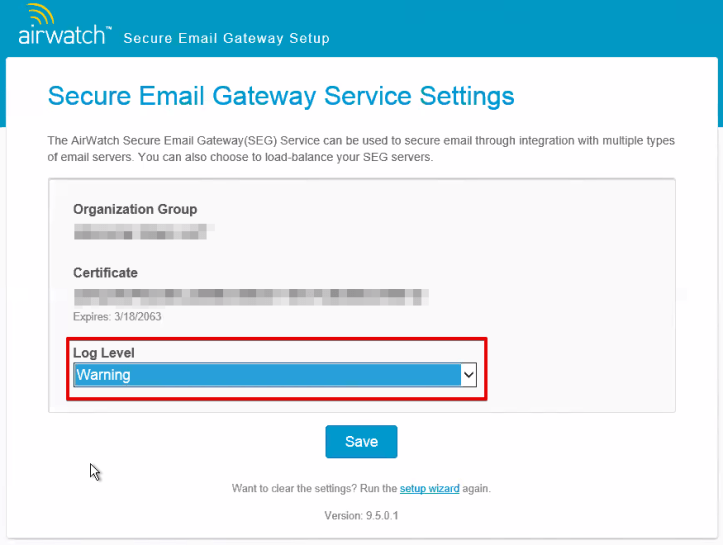This screenshot has height=545, width=723.
Task: Click the blurred Certificate value
Action: coord(250,296)
